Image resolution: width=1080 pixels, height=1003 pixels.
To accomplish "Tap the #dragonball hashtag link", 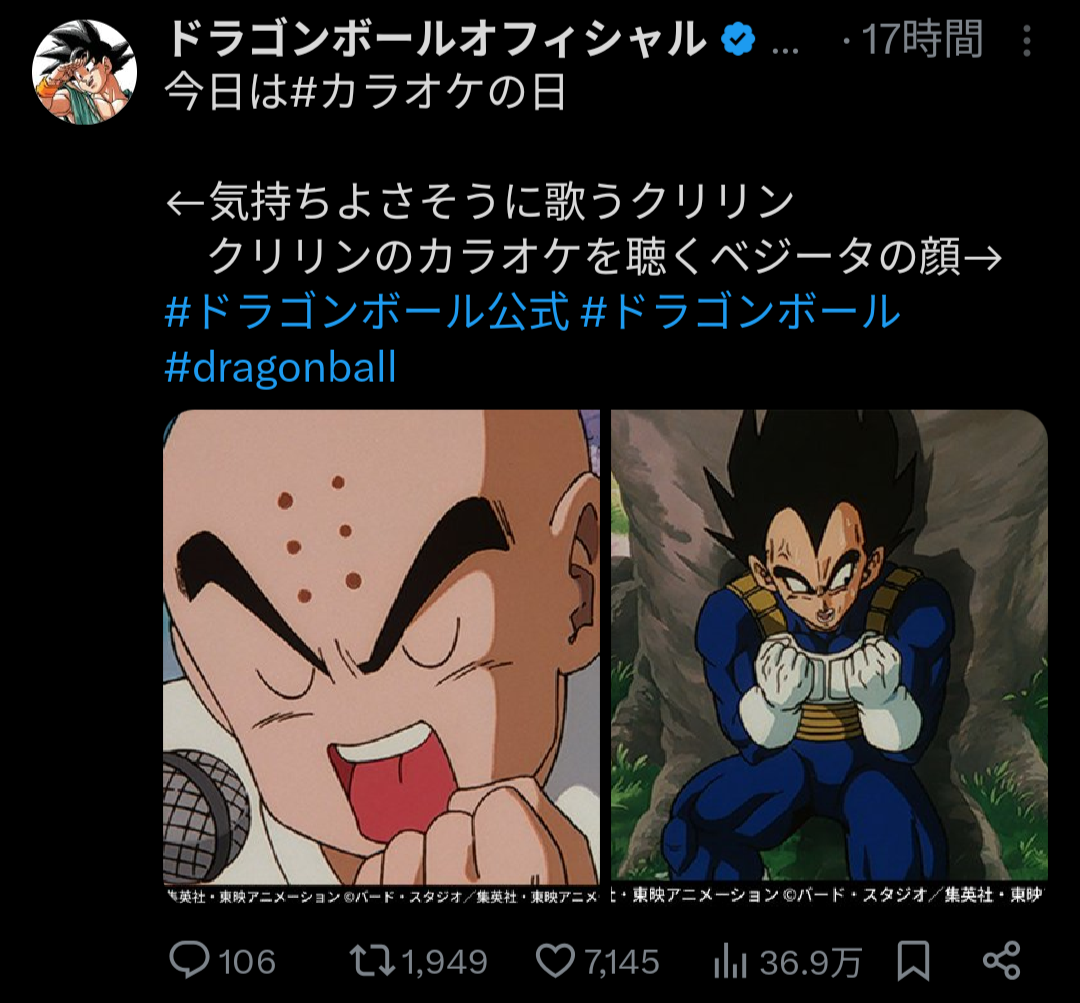I will (281, 368).
